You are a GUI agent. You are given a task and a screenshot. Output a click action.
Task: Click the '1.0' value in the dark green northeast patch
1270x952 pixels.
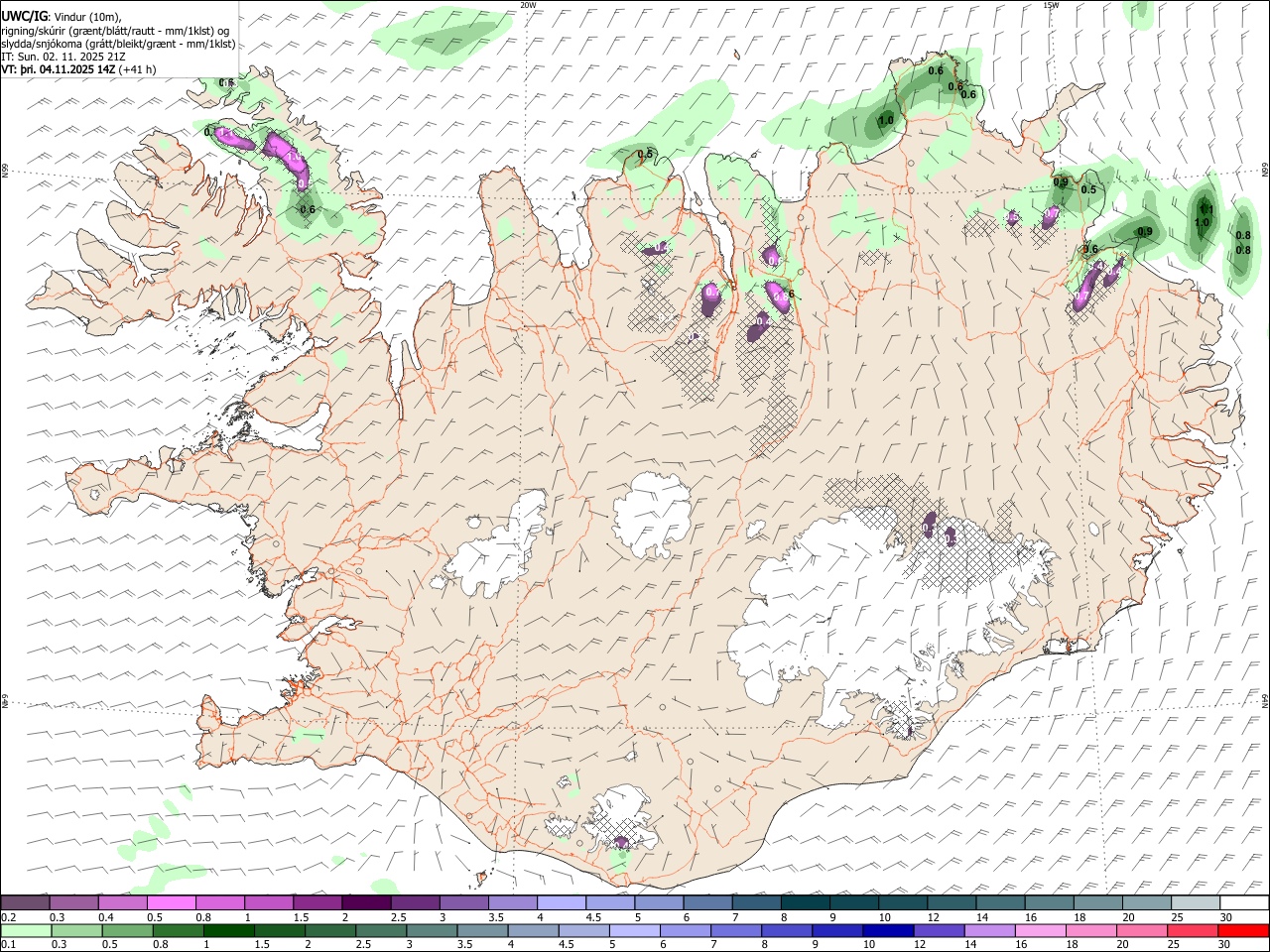886,120
